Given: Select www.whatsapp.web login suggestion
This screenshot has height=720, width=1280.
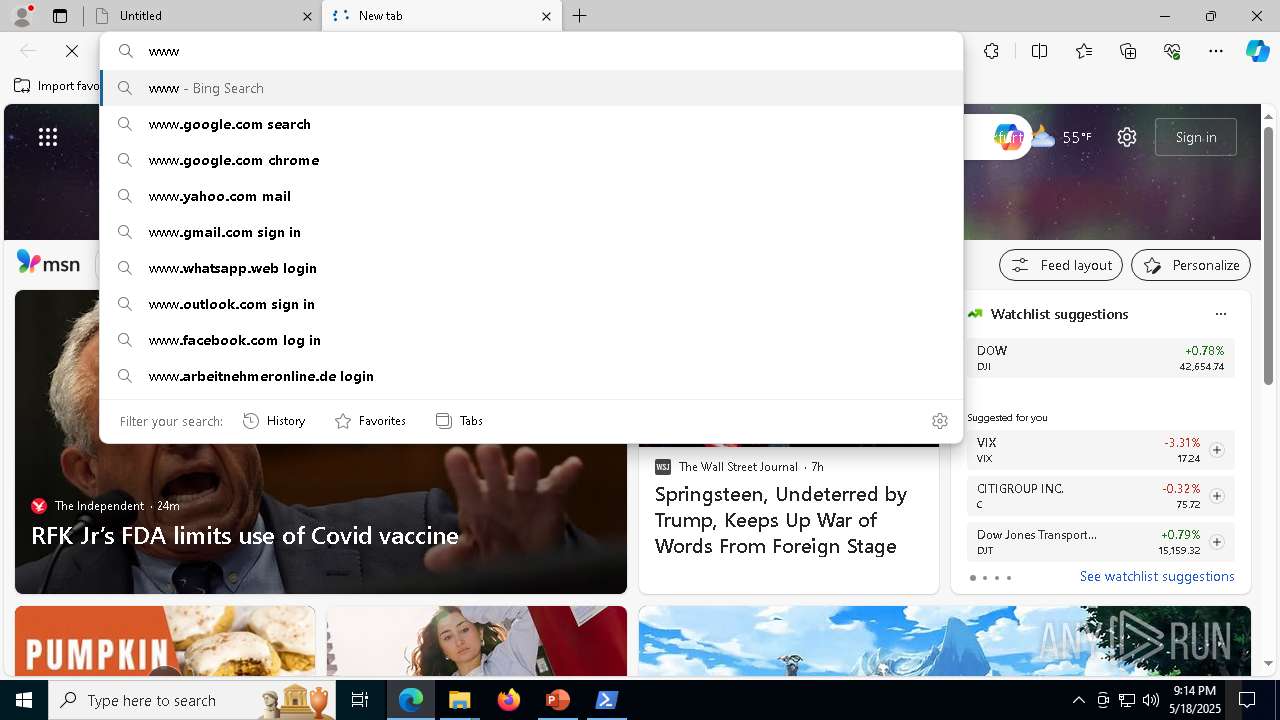Looking at the screenshot, I should tap(531, 268).
